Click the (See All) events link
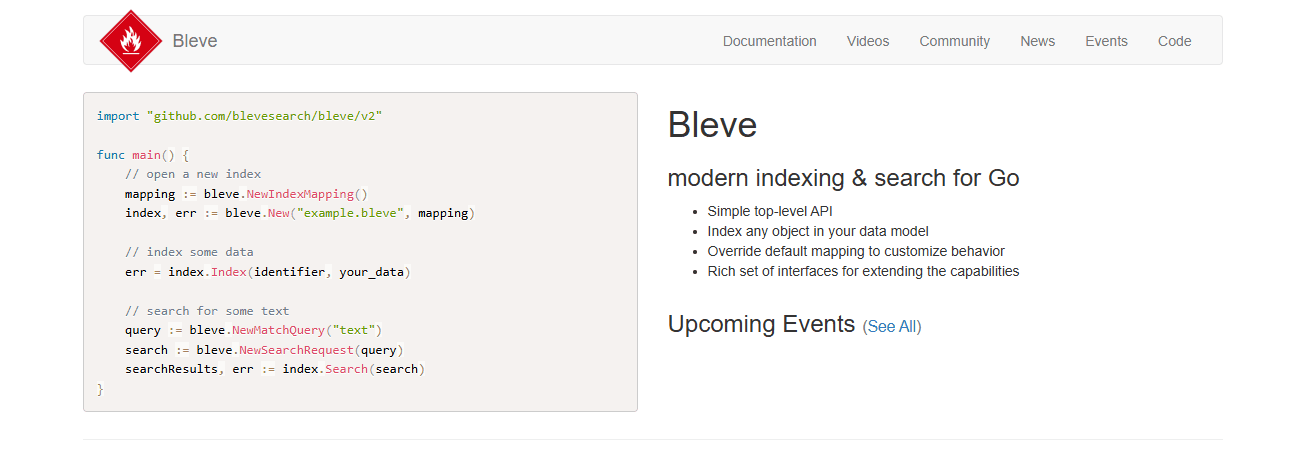Viewport: 1297px width, 453px height. 892,327
